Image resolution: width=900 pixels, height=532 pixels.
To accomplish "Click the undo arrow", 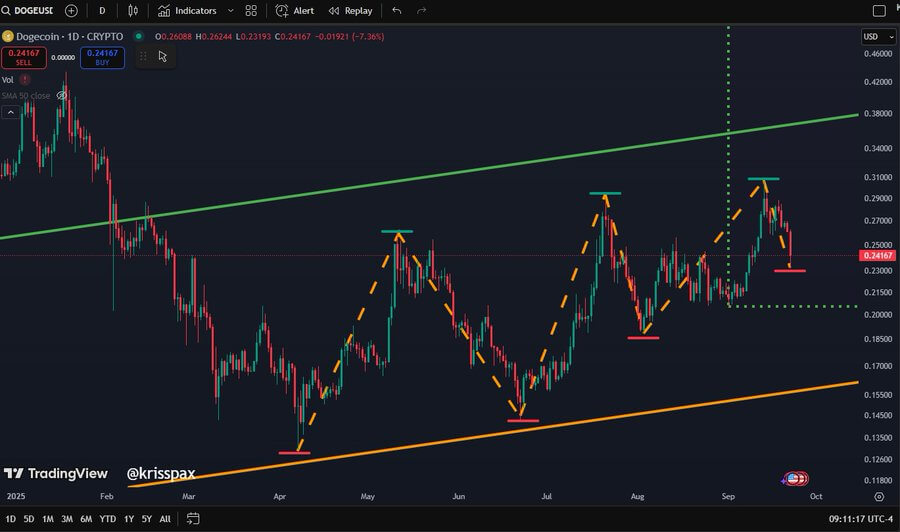I will (x=397, y=11).
